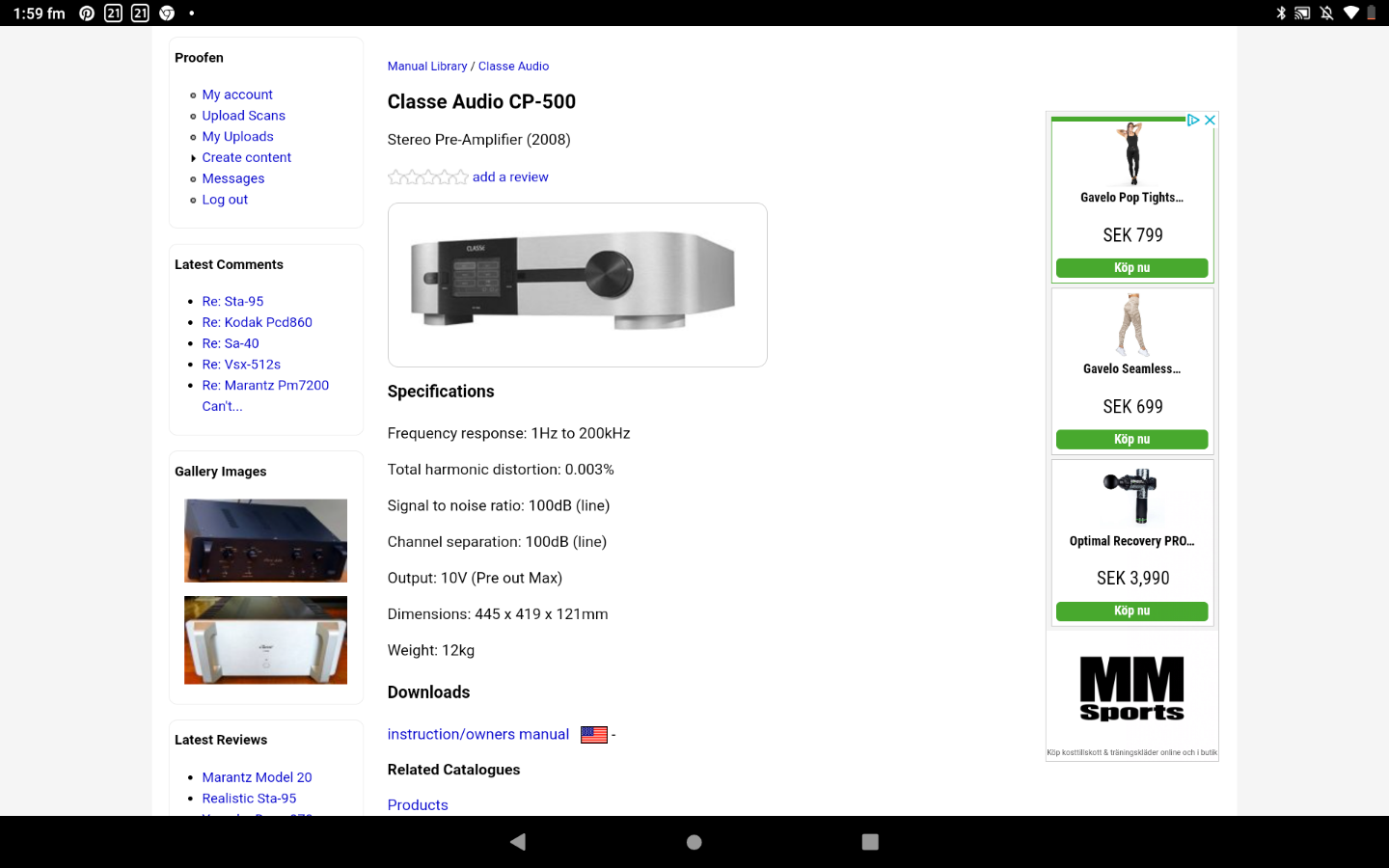Open Marantz Model 20 review

(x=257, y=777)
